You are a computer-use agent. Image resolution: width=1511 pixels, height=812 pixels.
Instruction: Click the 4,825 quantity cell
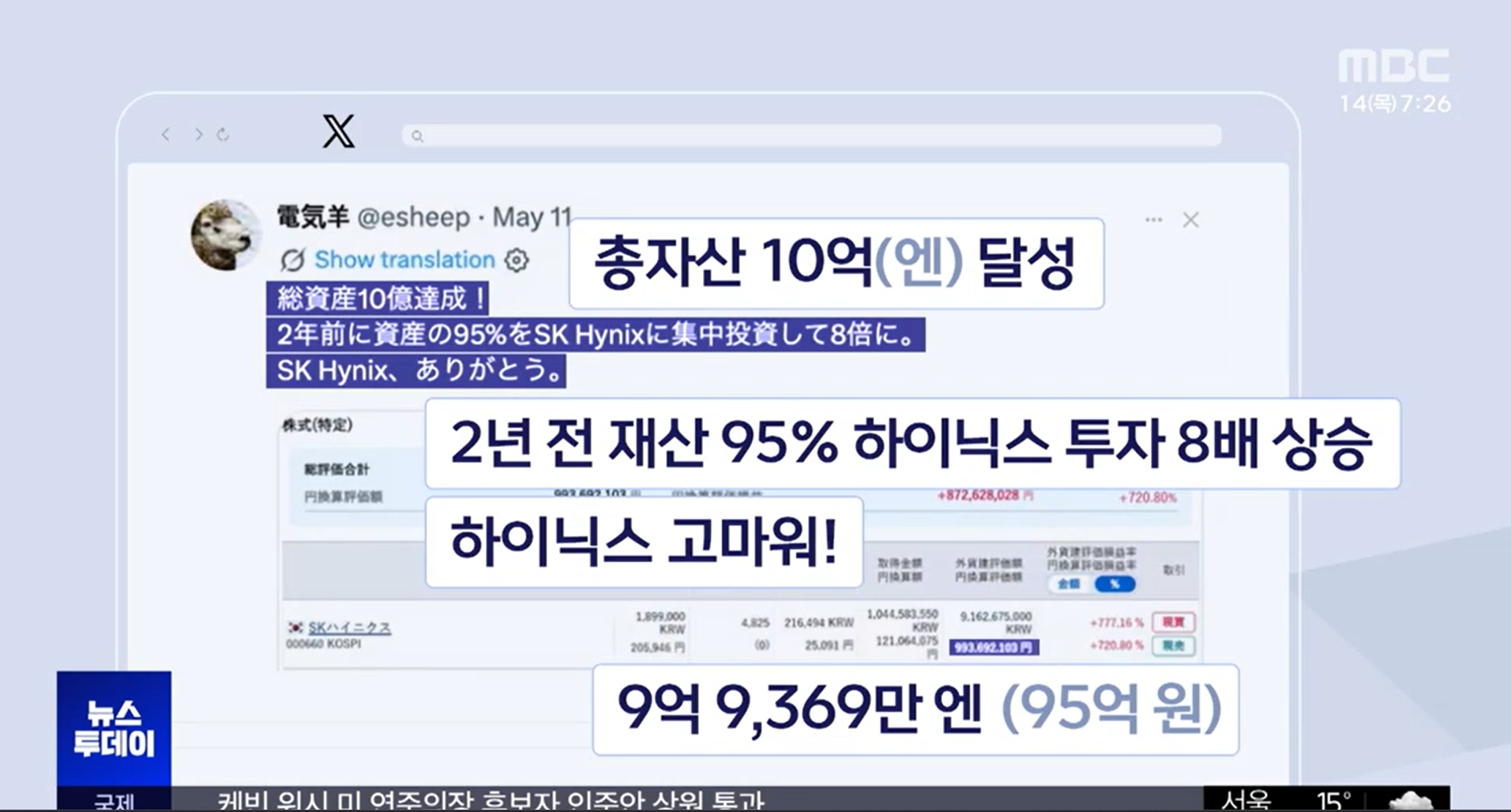click(x=755, y=622)
